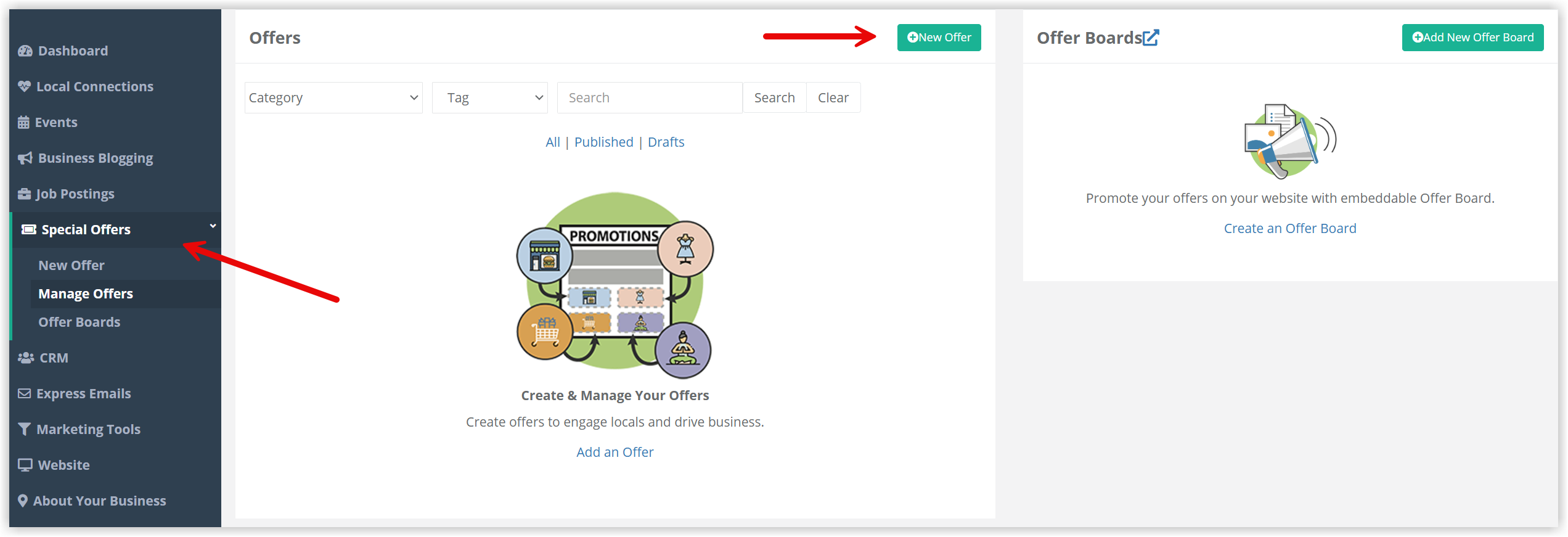
Task: Click the Dashboard gauge icon
Action: [x=25, y=51]
